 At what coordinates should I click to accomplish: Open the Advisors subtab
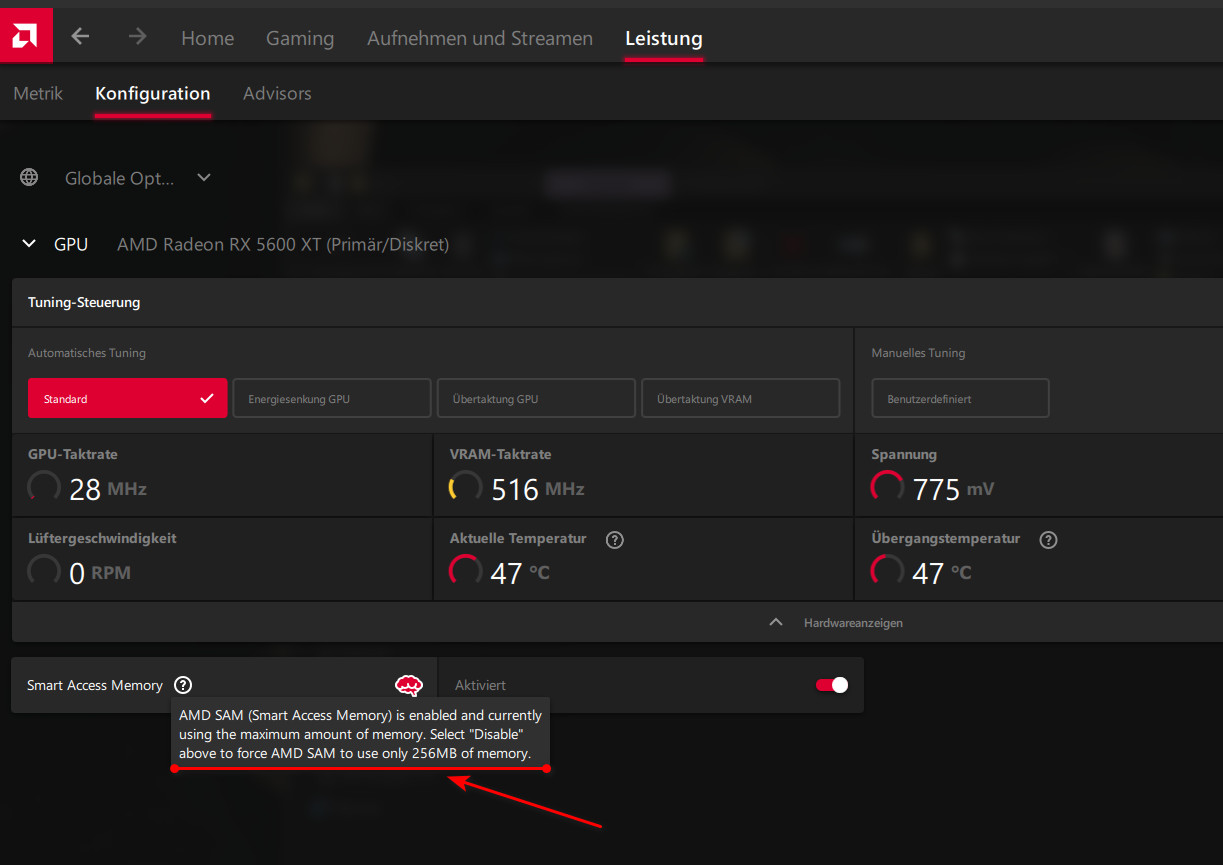pos(277,93)
